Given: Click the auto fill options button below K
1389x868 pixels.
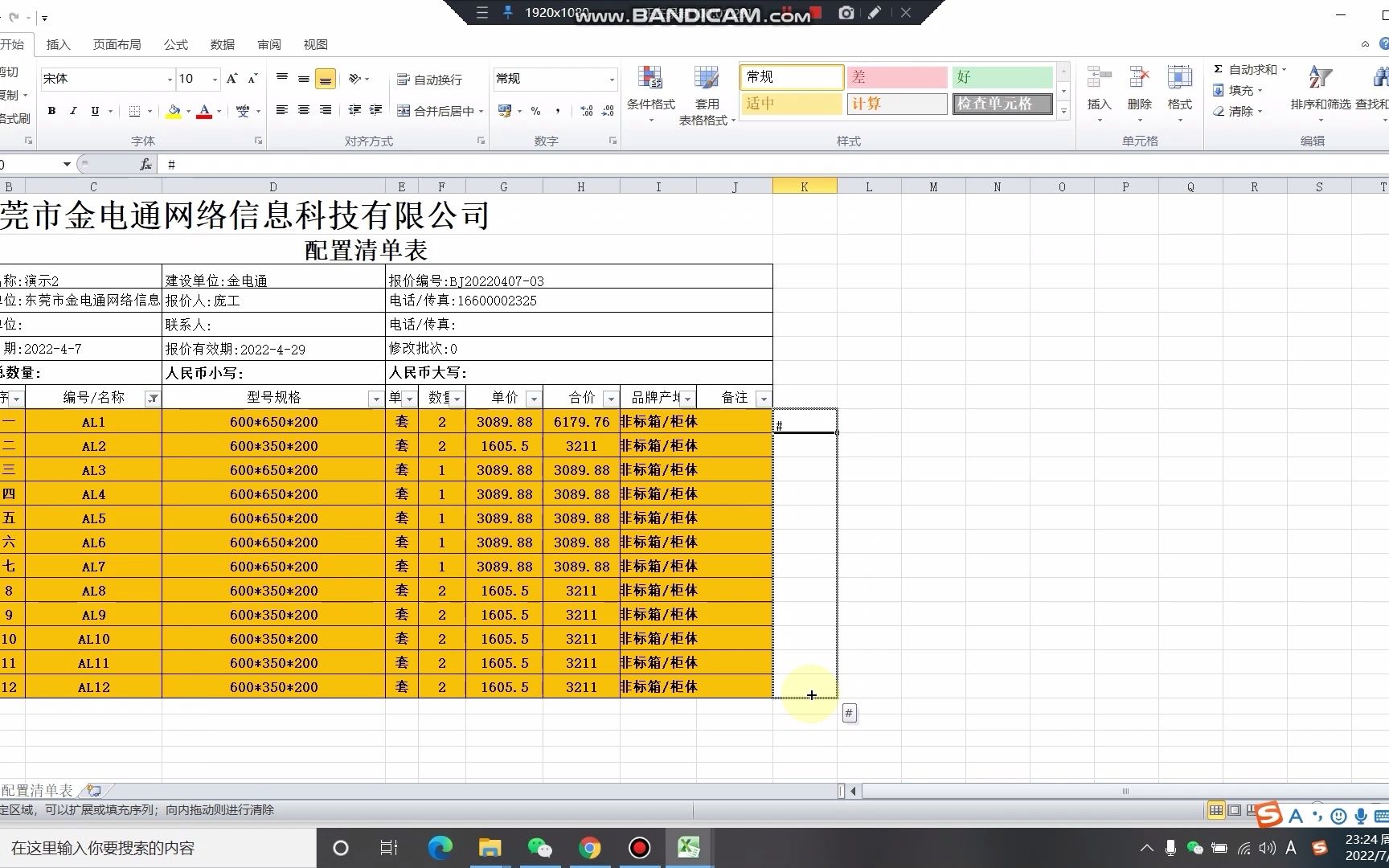Looking at the screenshot, I should click(x=849, y=713).
